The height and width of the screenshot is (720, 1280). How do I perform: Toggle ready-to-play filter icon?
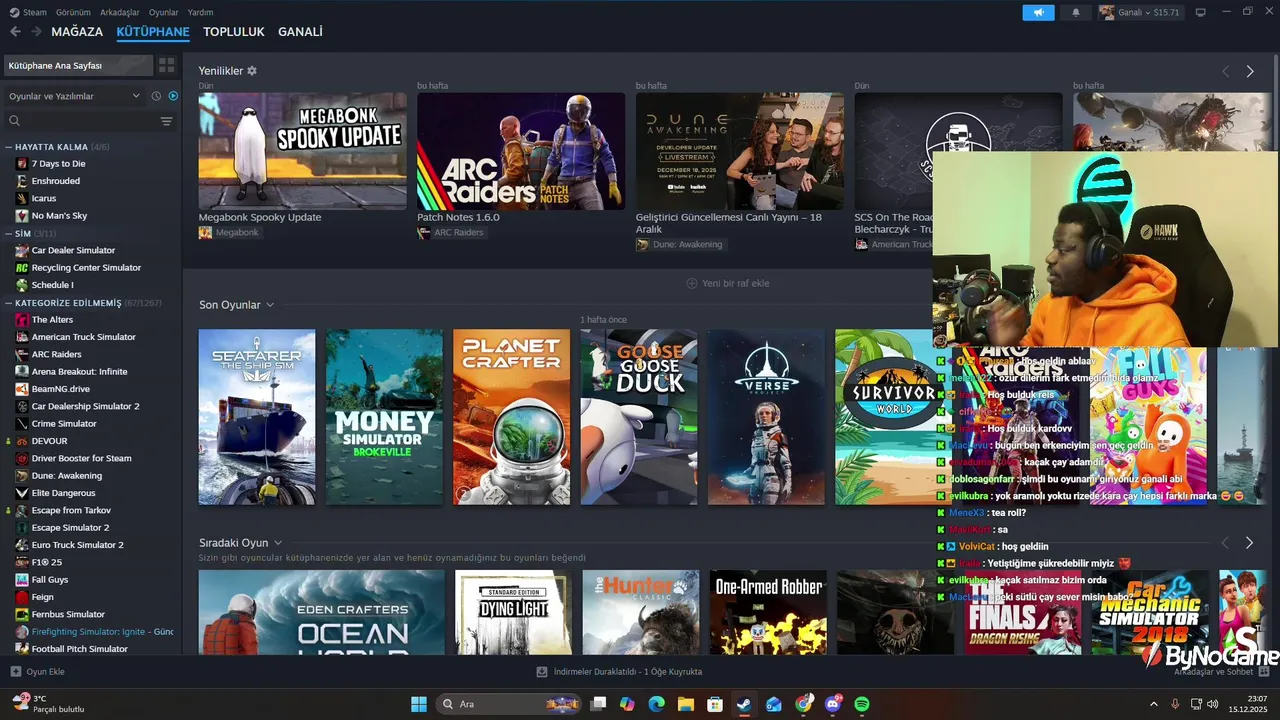173,96
